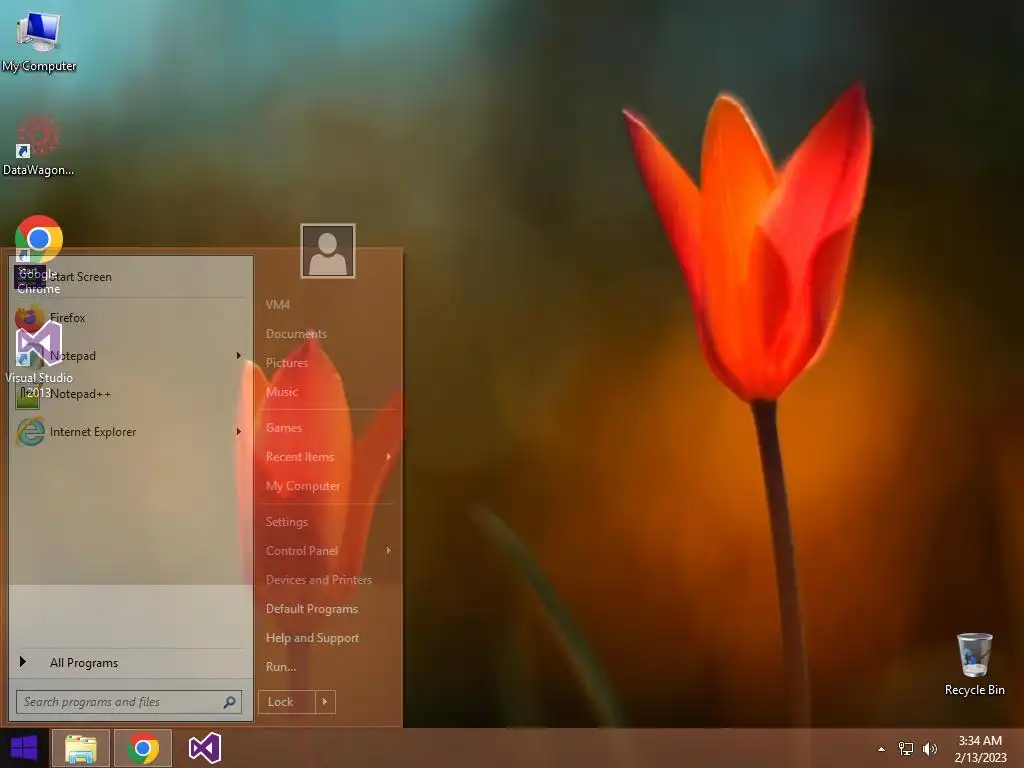This screenshot has height=768, width=1024.
Task: Open My Computer desktop icon
Action: [x=39, y=40]
